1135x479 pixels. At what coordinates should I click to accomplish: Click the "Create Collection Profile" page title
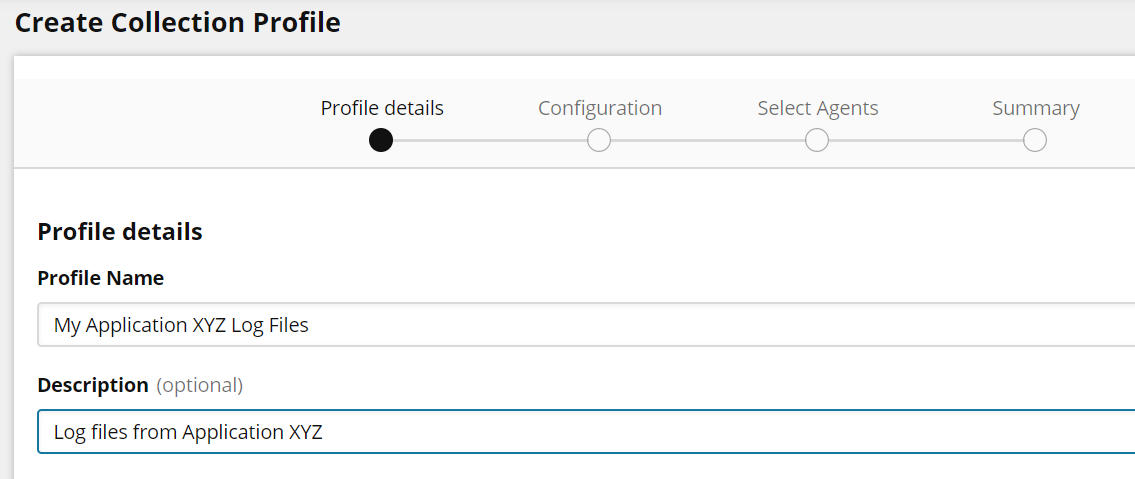pos(178,22)
